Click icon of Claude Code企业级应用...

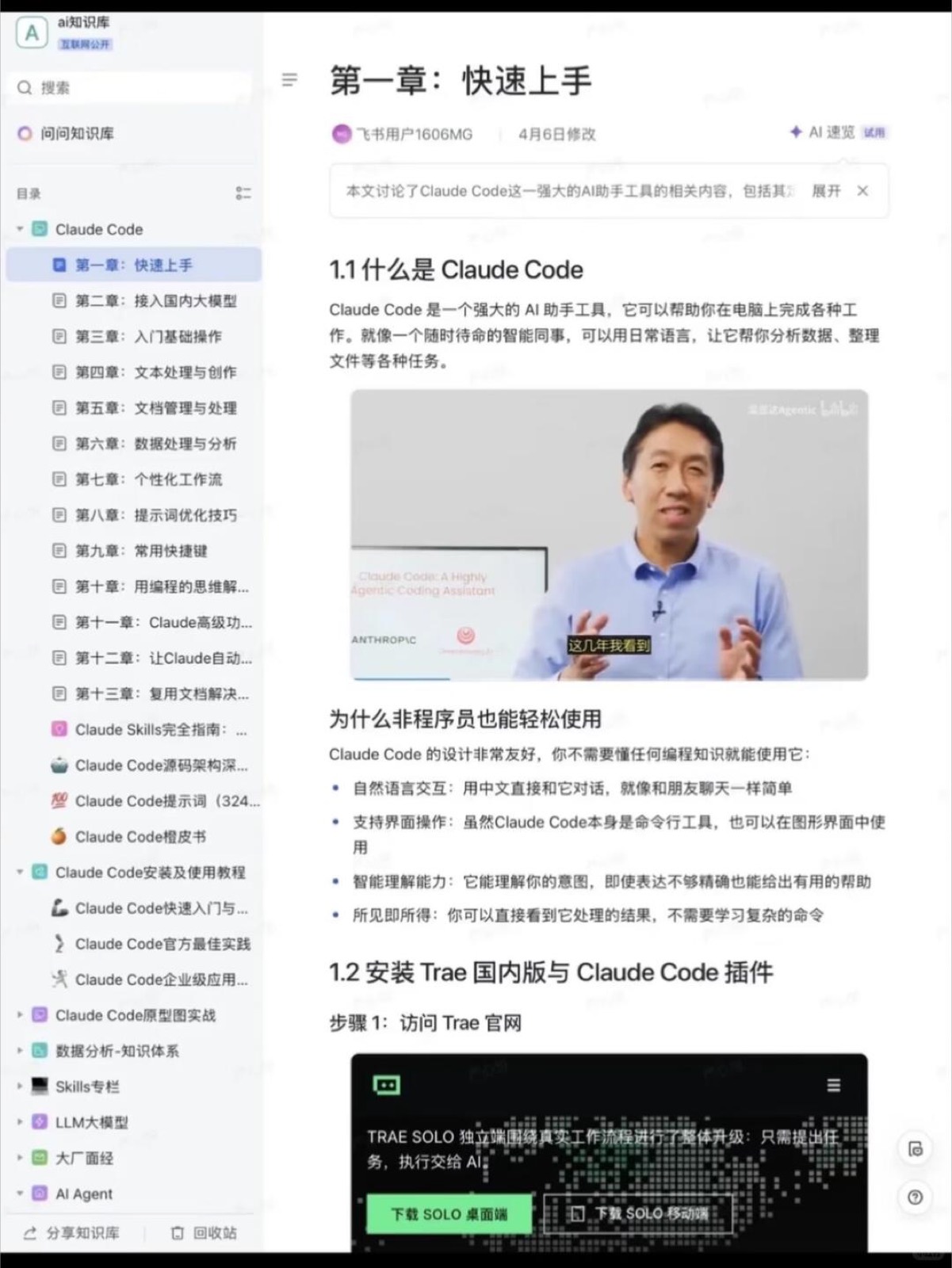[59, 979]
